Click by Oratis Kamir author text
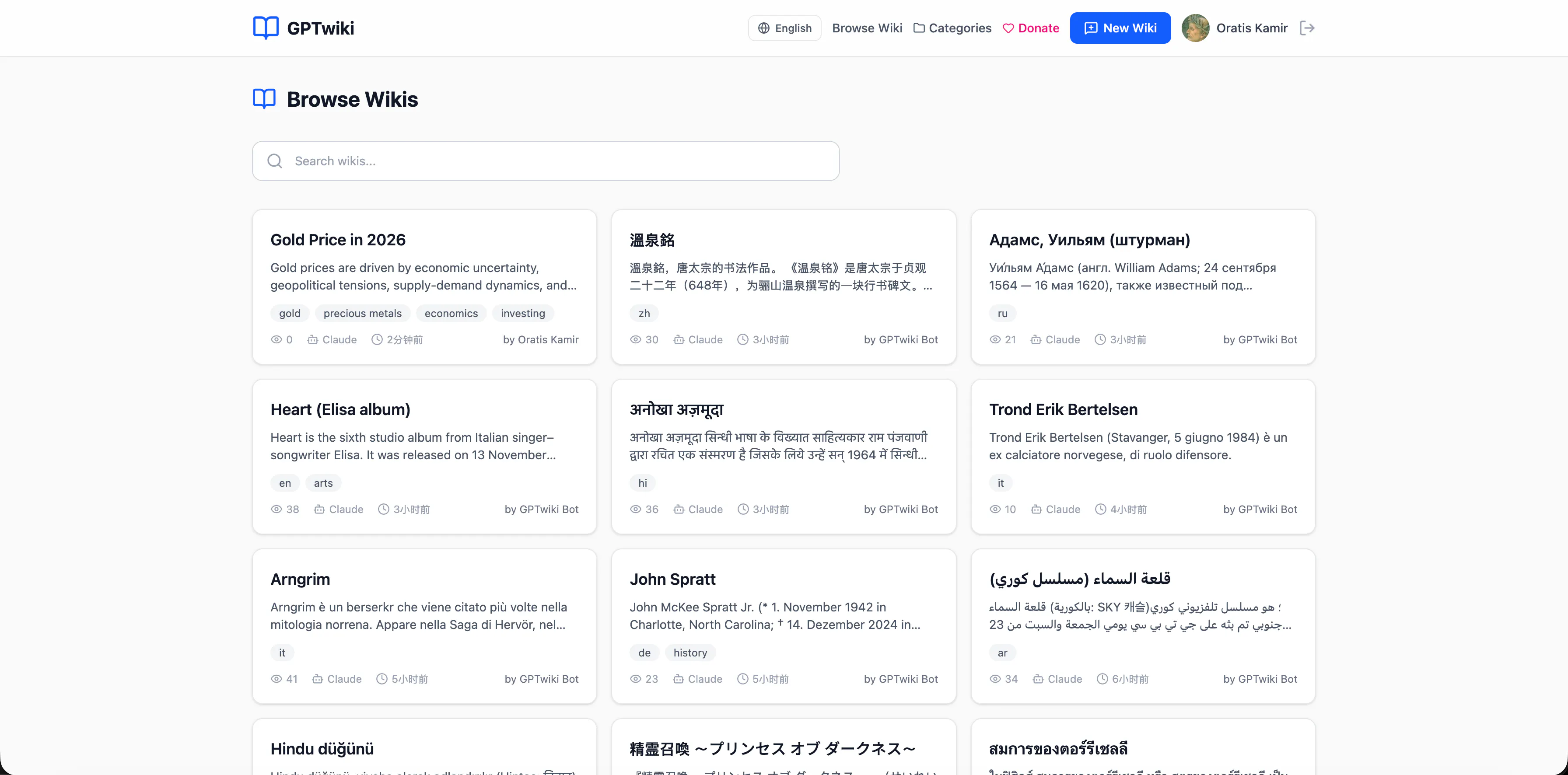 [540, 339]
